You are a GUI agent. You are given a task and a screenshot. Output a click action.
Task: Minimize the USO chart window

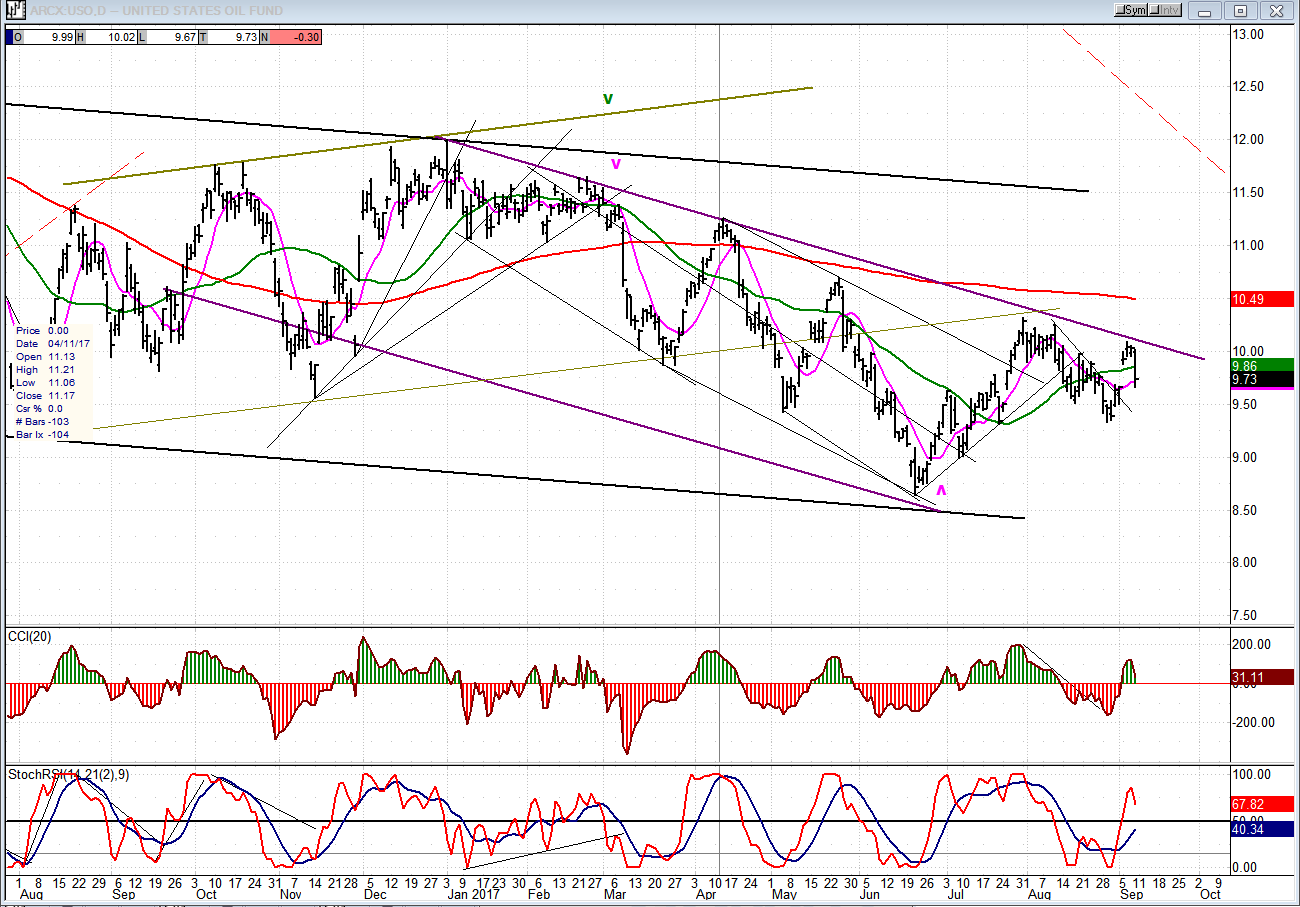[x=1206, y=10]
